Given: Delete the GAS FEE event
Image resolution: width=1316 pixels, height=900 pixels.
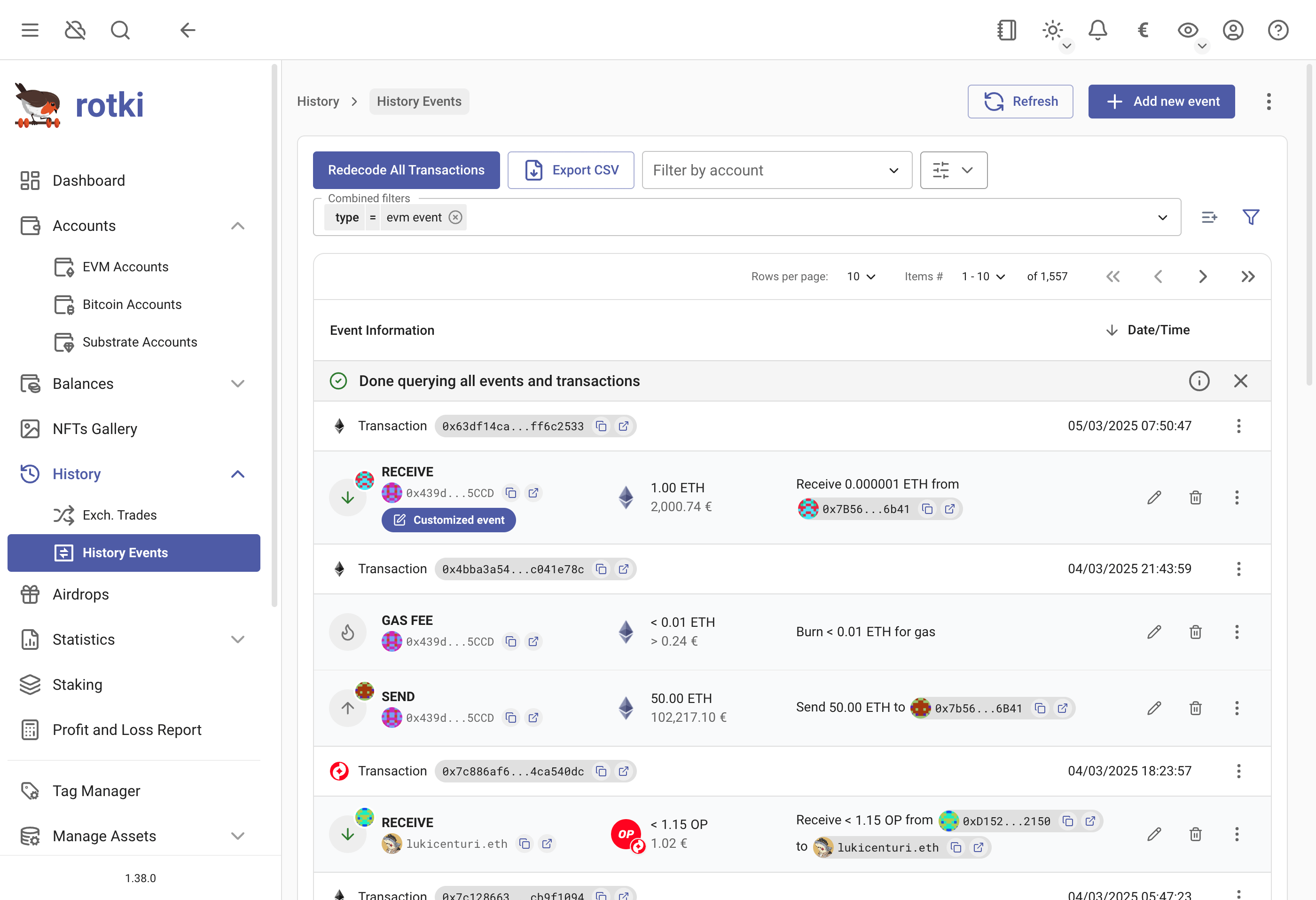Looking at the screenshot, I should (1196, 632).
